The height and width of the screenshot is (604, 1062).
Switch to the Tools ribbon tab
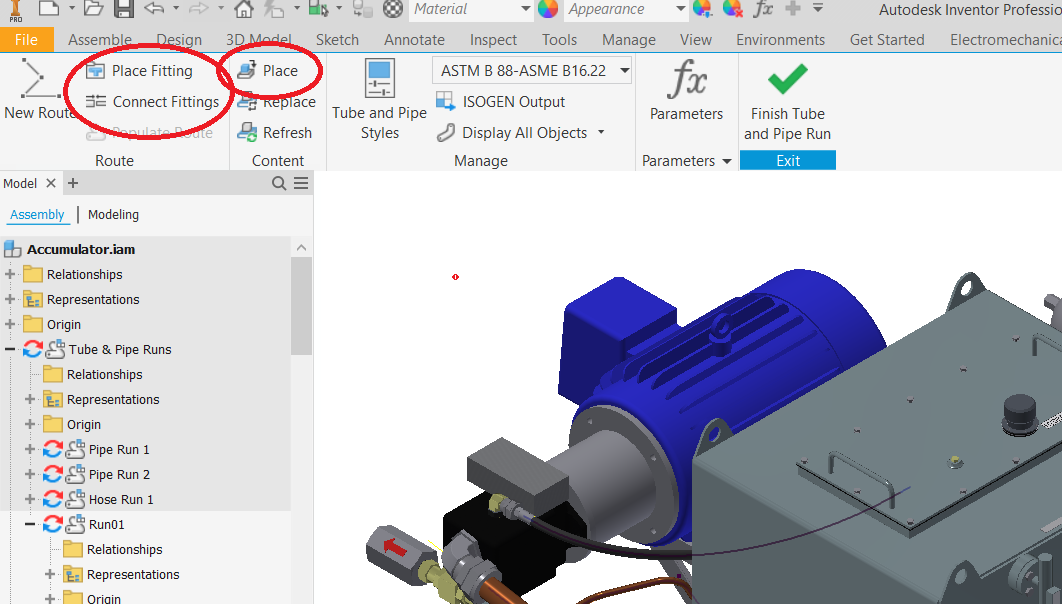tap(559, 40)
